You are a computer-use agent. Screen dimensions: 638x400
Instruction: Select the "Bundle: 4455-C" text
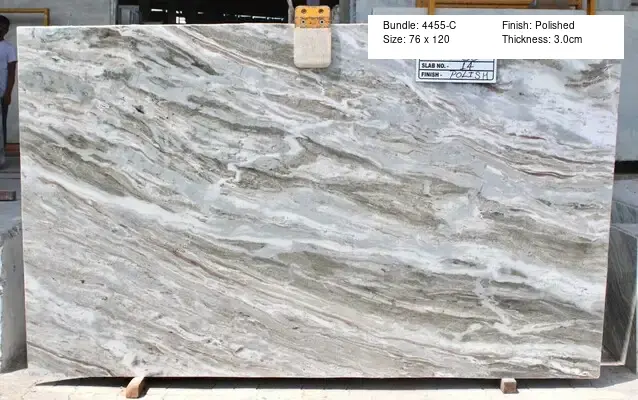pos(419,25)
